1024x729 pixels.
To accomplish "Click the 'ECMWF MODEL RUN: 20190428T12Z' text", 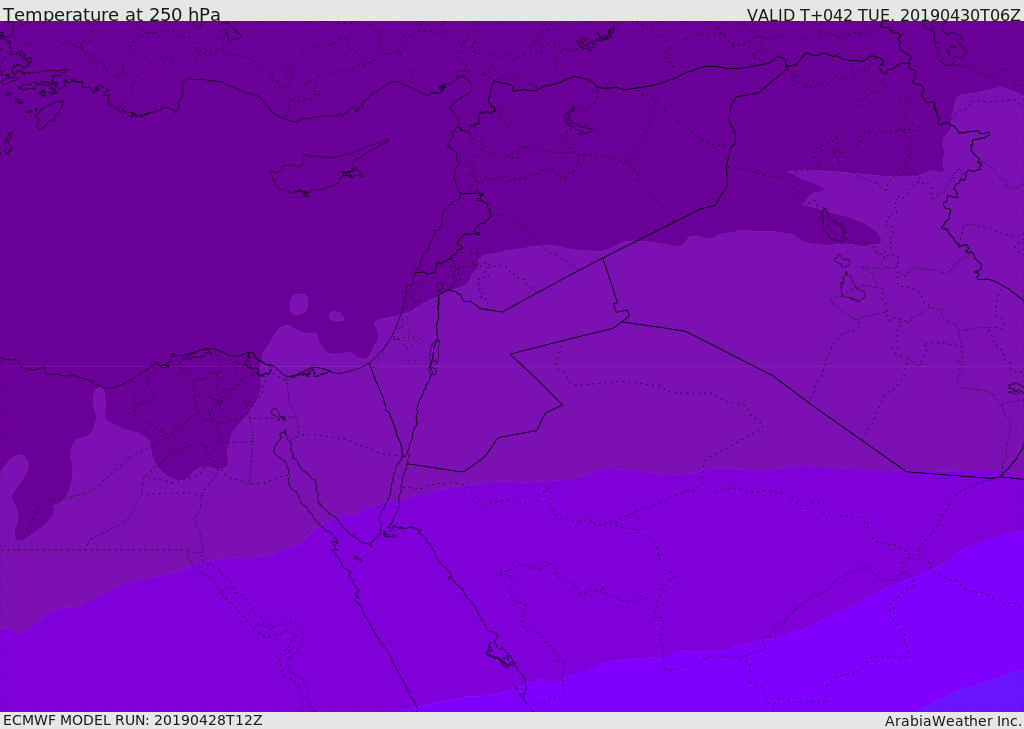I will coord(133,720).
